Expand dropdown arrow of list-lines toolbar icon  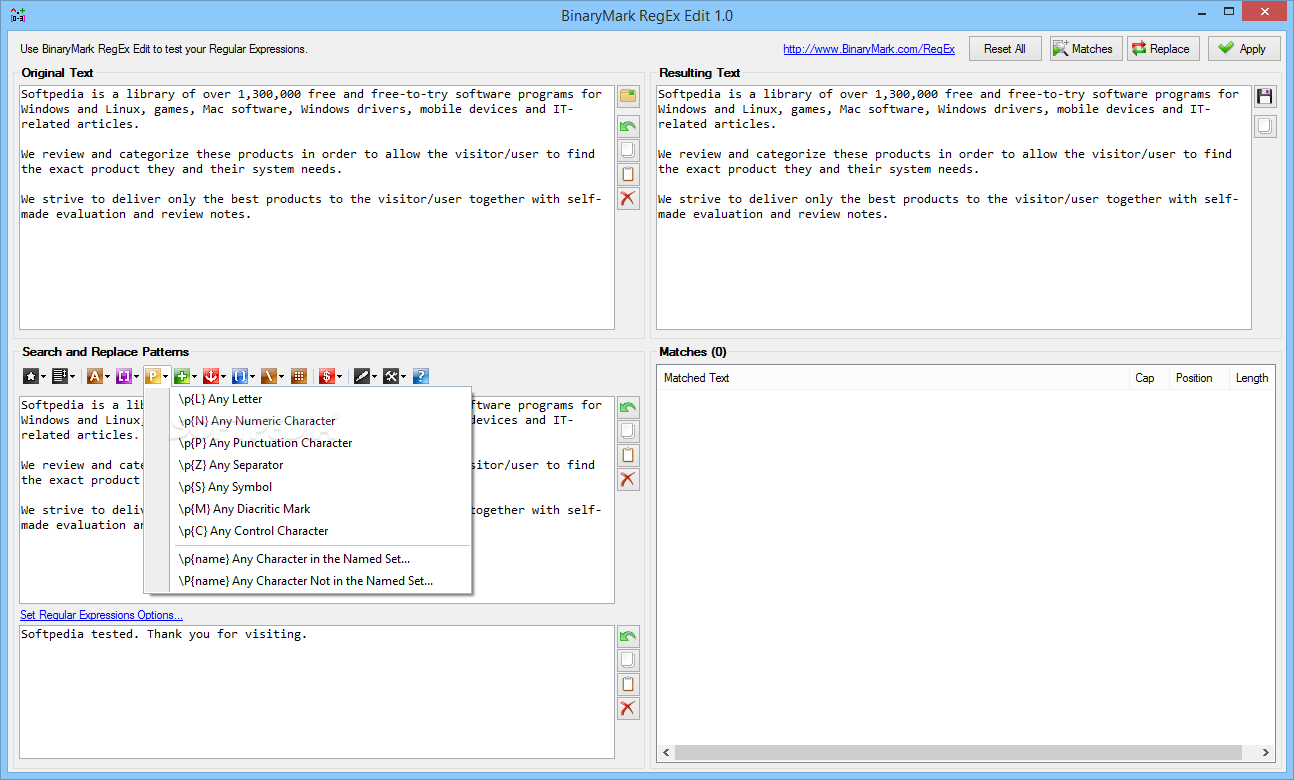(73, 377)
